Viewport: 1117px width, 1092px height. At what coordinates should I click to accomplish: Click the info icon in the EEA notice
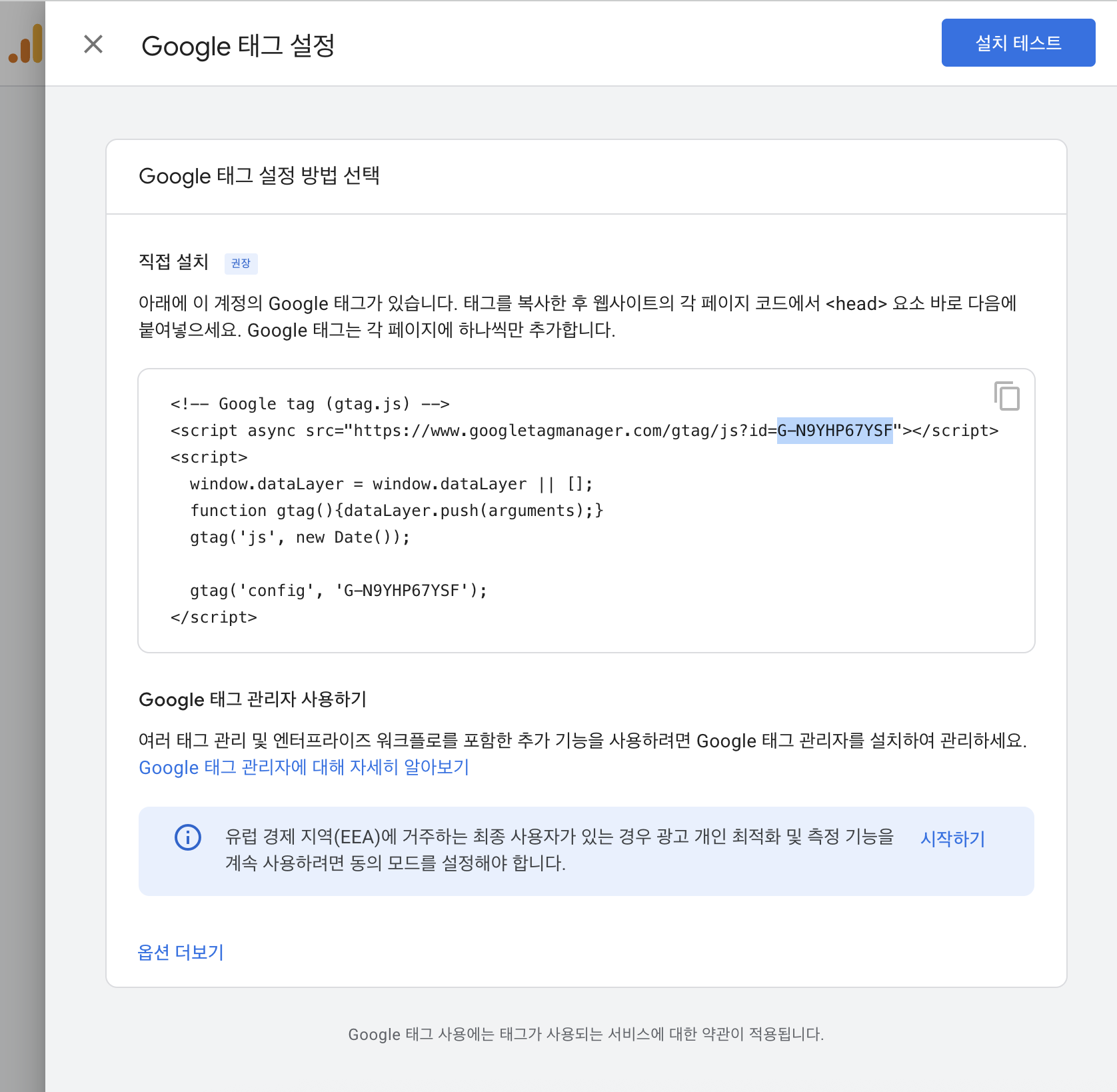click(187, 837)
